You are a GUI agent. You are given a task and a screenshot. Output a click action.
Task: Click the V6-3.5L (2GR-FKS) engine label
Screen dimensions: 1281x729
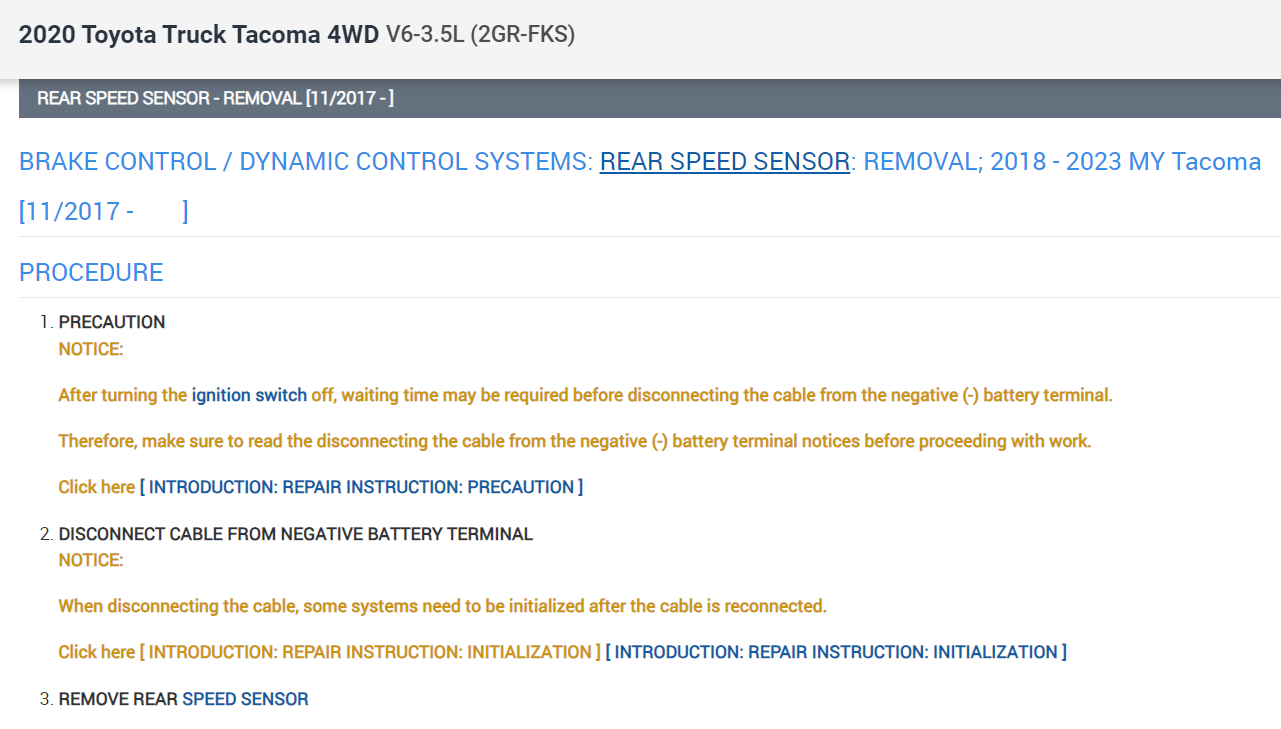tap(480, 35)
